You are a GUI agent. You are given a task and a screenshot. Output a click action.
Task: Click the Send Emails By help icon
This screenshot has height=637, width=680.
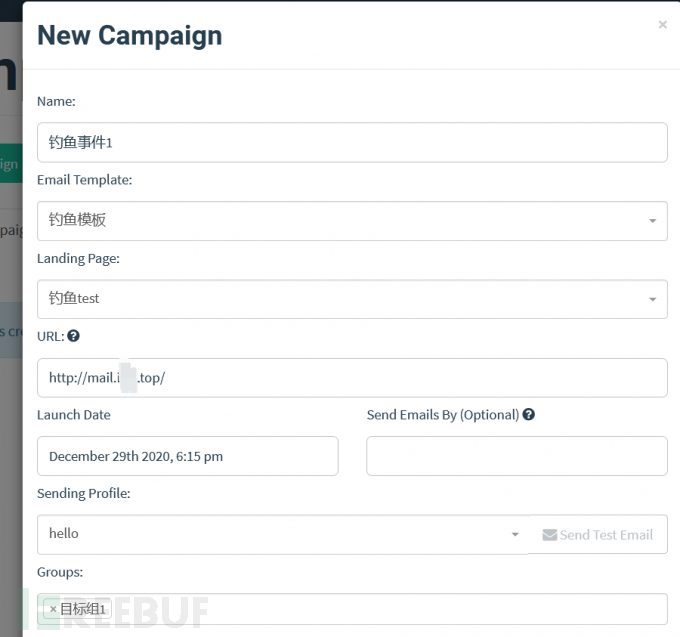click(x=528, y=415)
